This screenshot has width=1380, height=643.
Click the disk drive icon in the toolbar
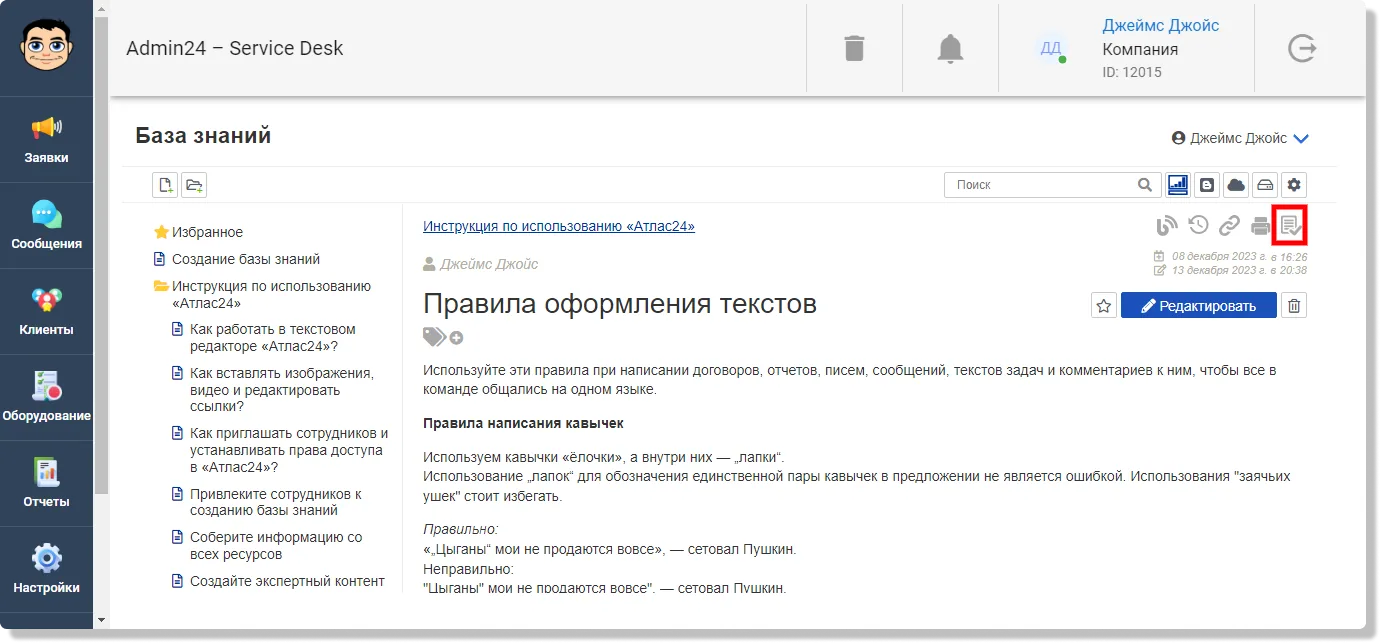[1265, 185]
